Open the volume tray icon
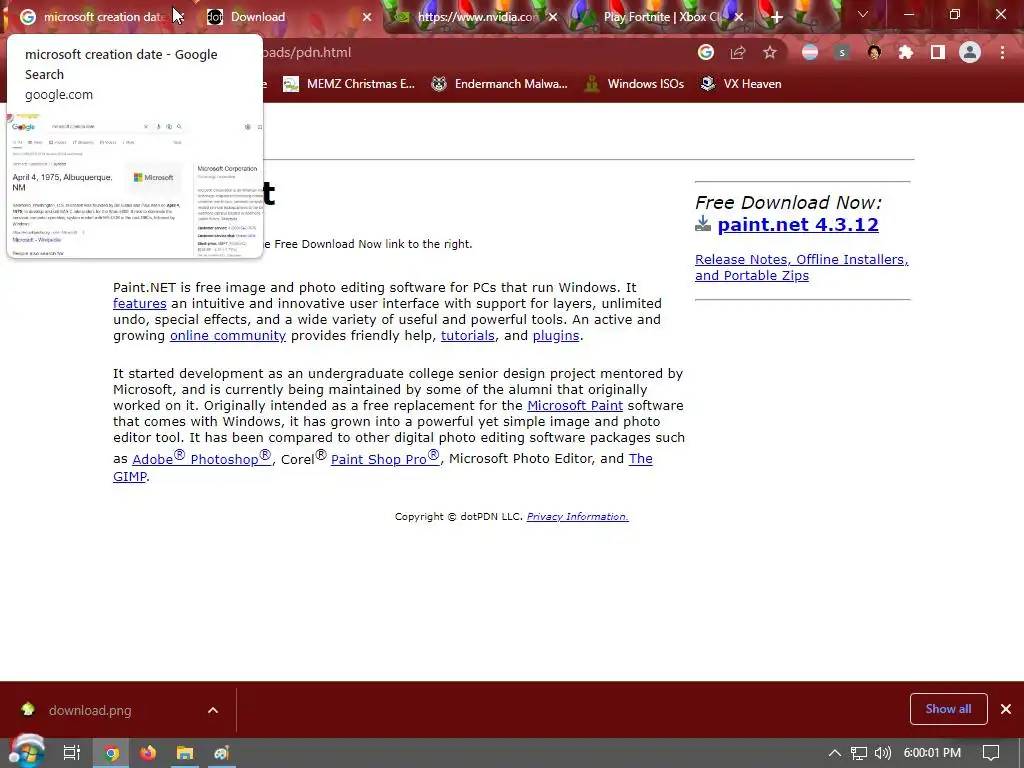Image resolution: width=1024 pixels, height=768 pixels. click(883, 753)
